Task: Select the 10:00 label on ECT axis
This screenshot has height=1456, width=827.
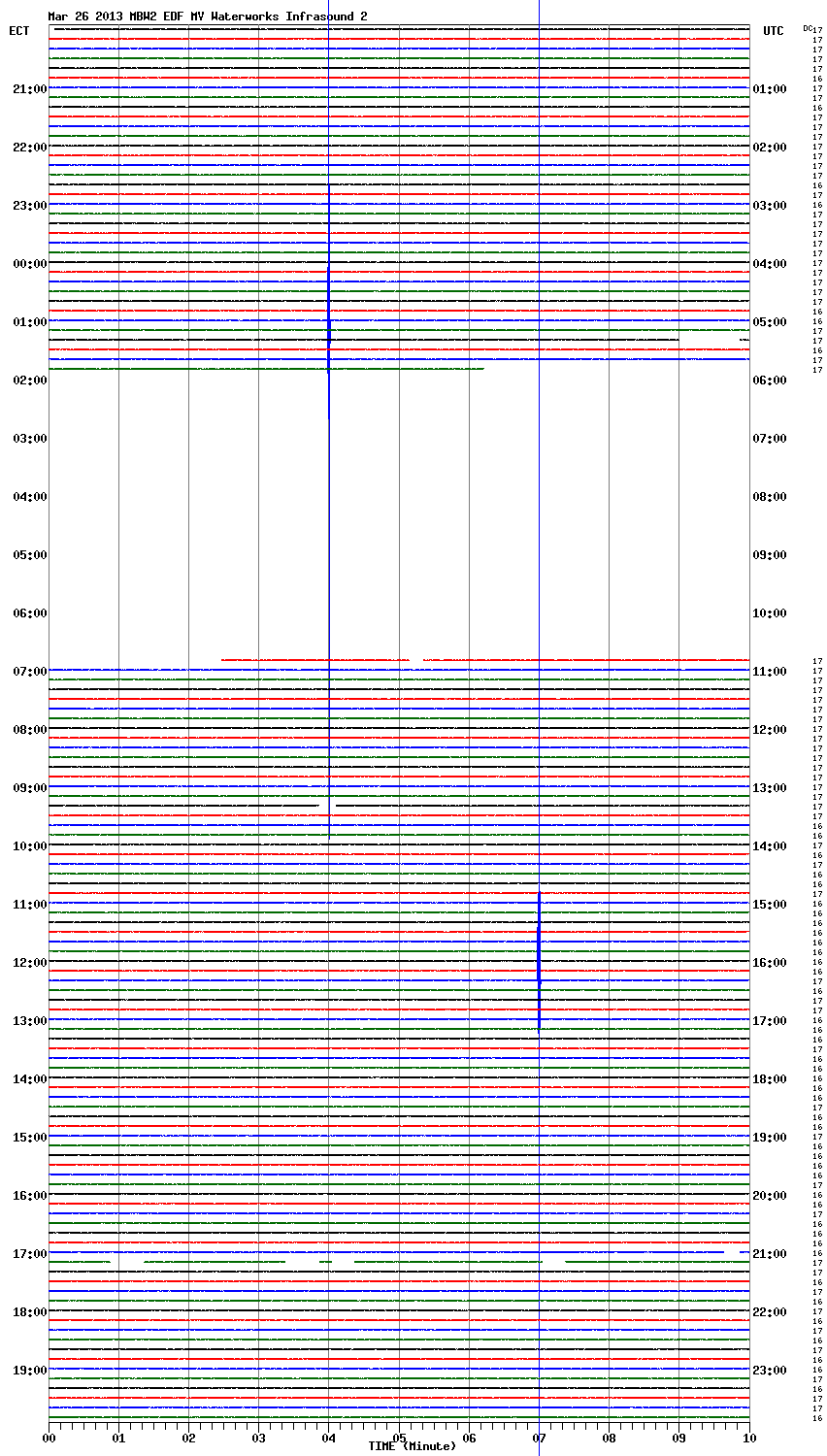Action: pos(29,846)
